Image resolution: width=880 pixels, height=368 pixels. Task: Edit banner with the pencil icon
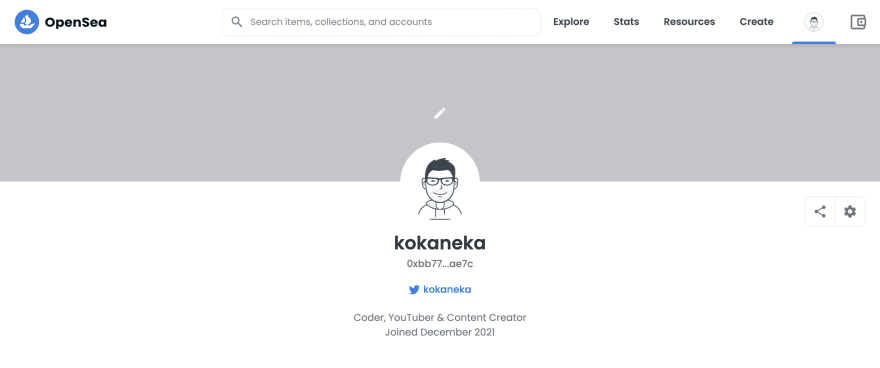coord(440,113)
